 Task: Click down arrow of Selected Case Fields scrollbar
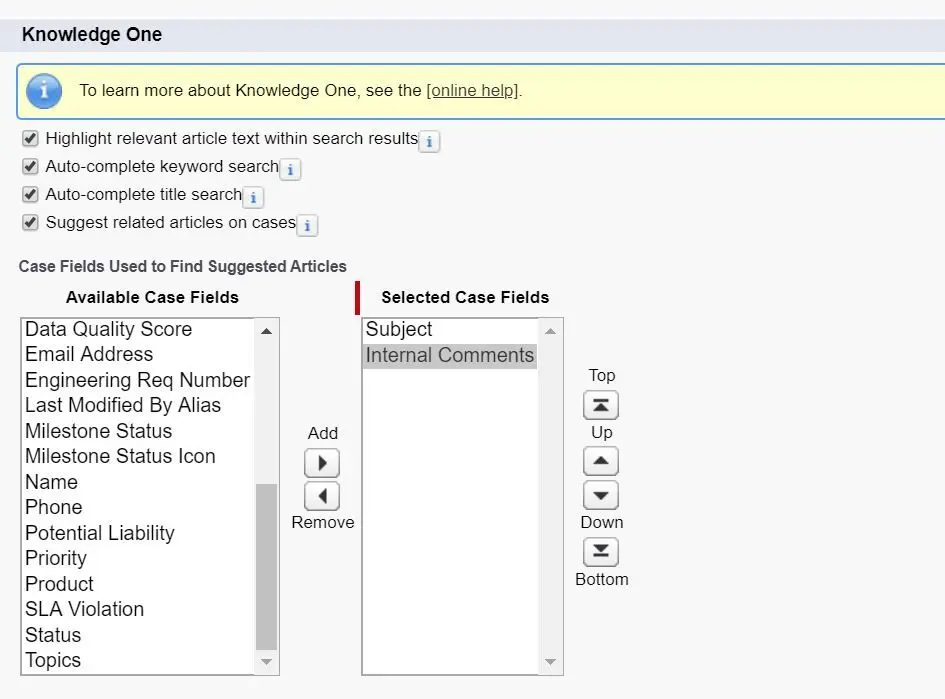pyautogui.click(x=550, y=662)
